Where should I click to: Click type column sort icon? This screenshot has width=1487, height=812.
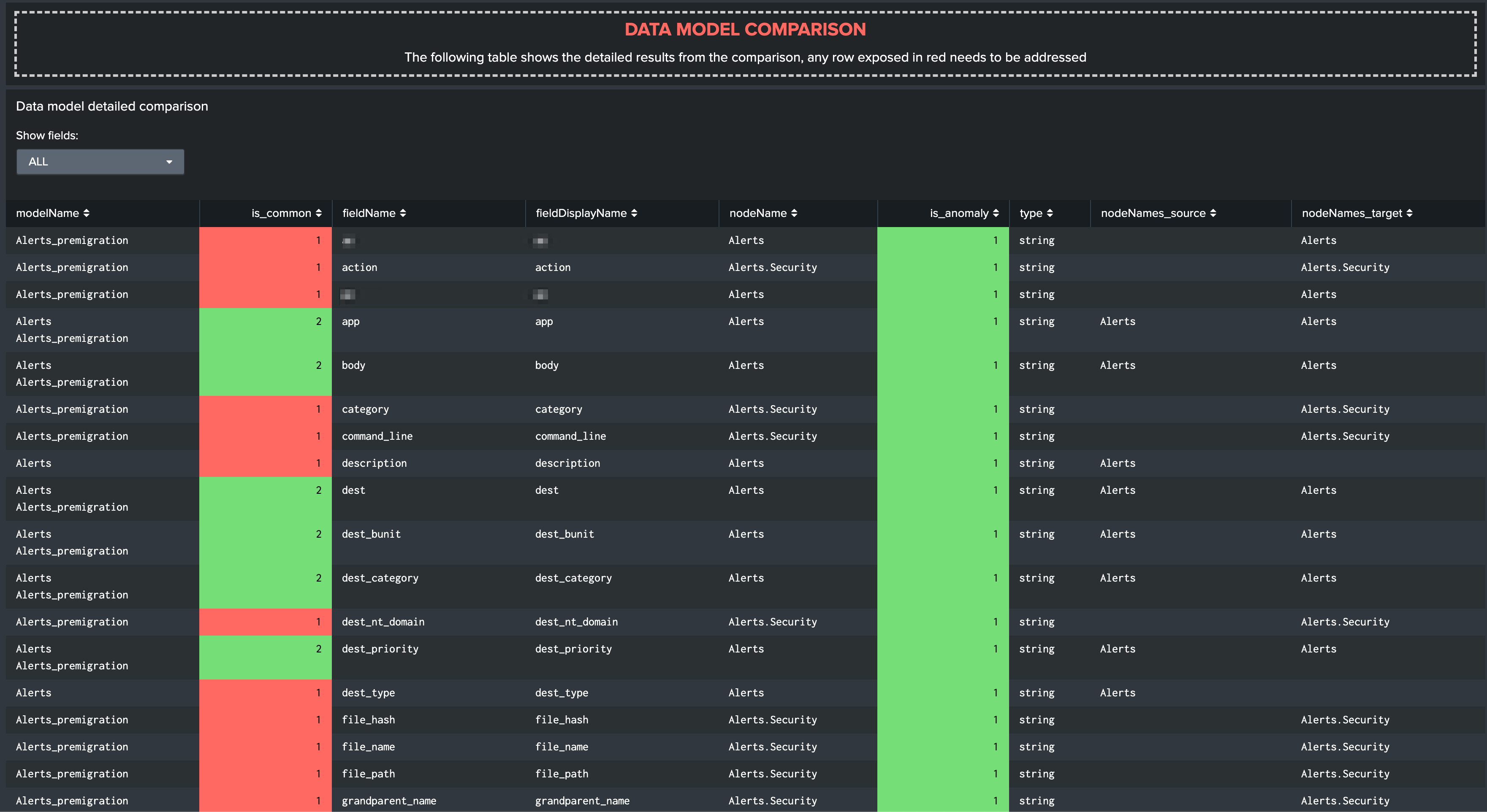point(1050,214)
